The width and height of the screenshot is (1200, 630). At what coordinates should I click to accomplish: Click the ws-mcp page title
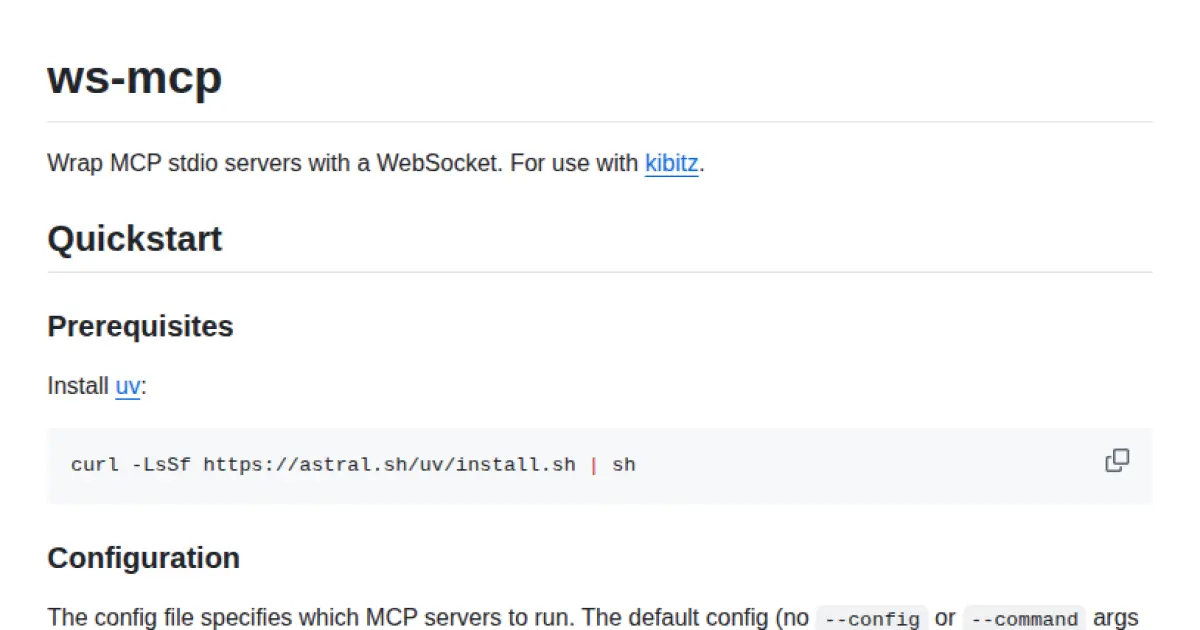tap(134, 78)
